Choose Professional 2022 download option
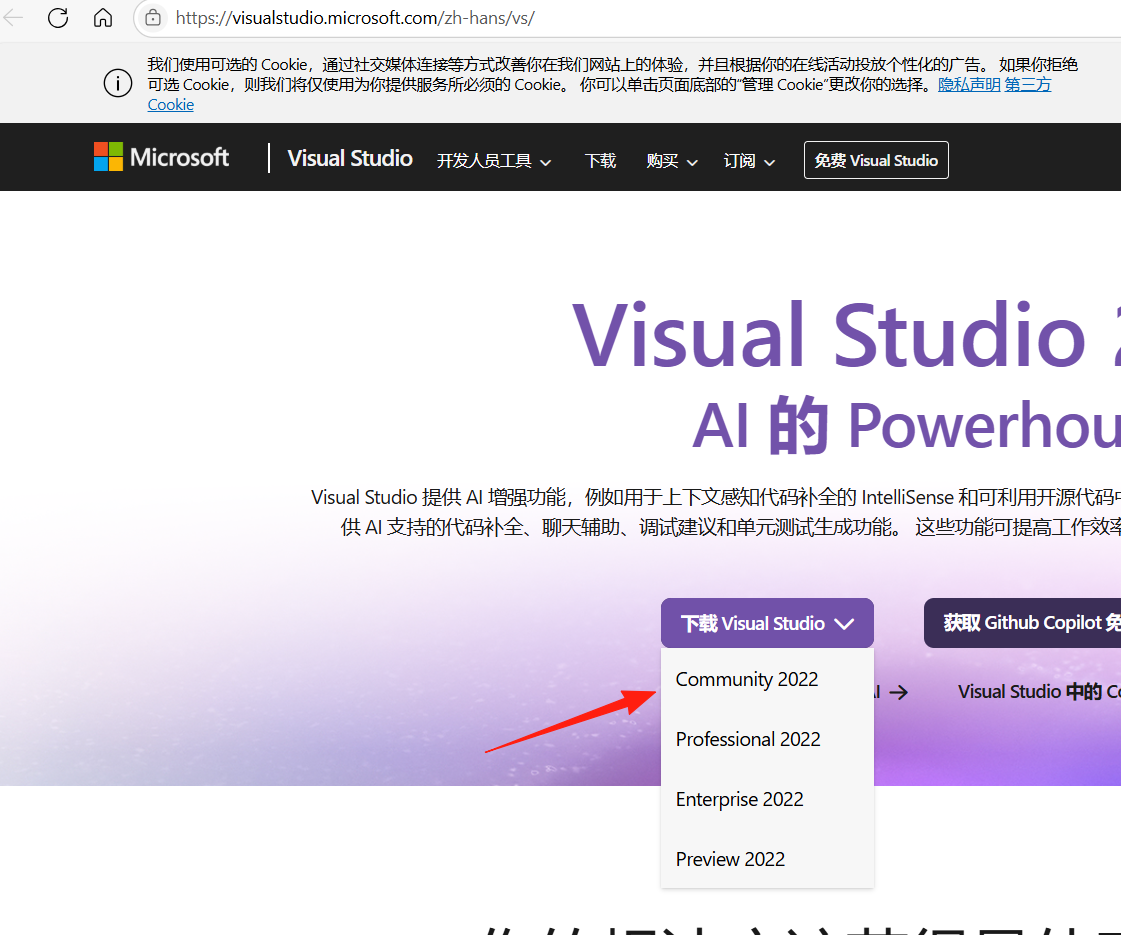Viewport: 1121px width, 935px height. (x=748, y=740)
